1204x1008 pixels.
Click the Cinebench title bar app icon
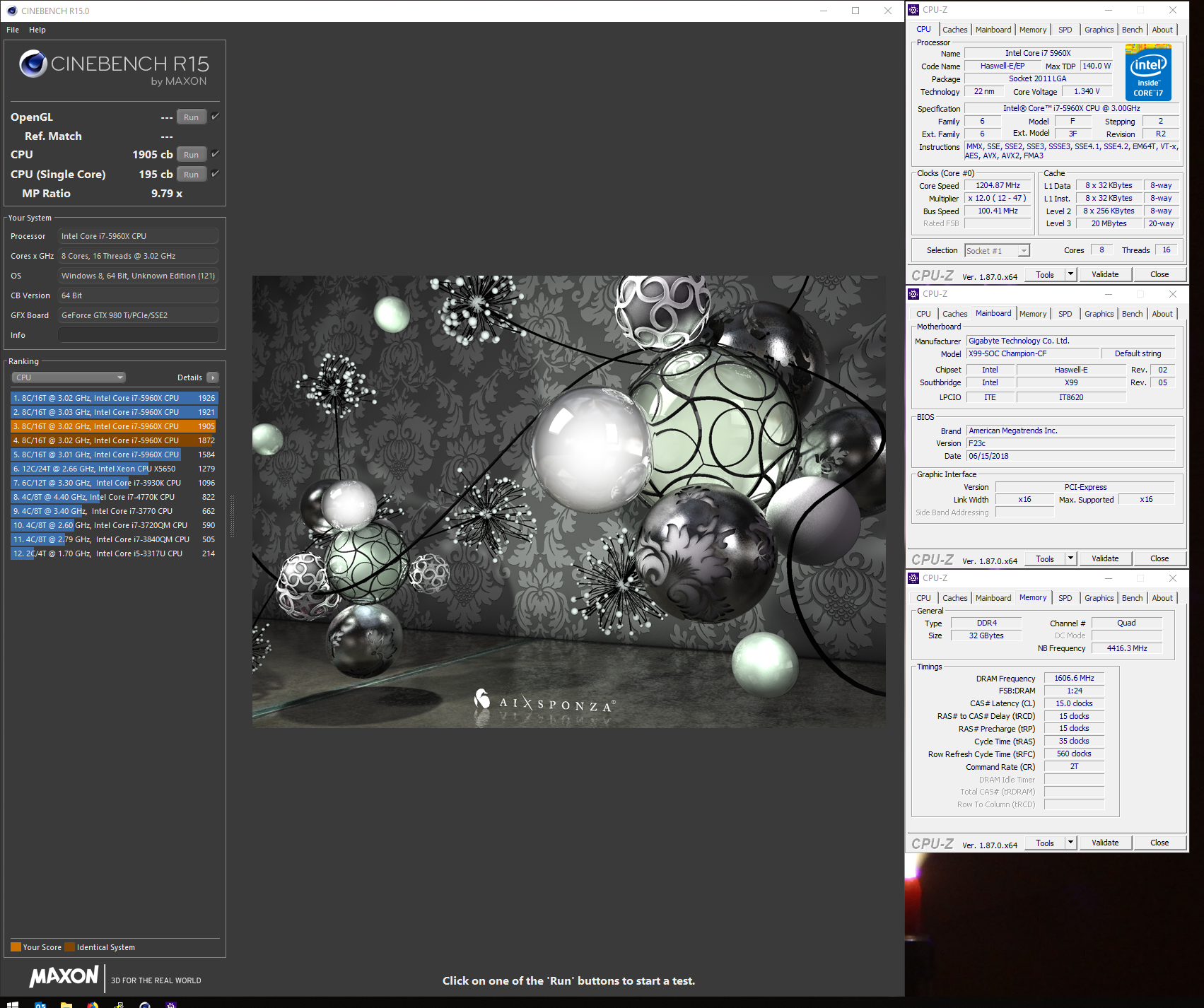[12, 11]
